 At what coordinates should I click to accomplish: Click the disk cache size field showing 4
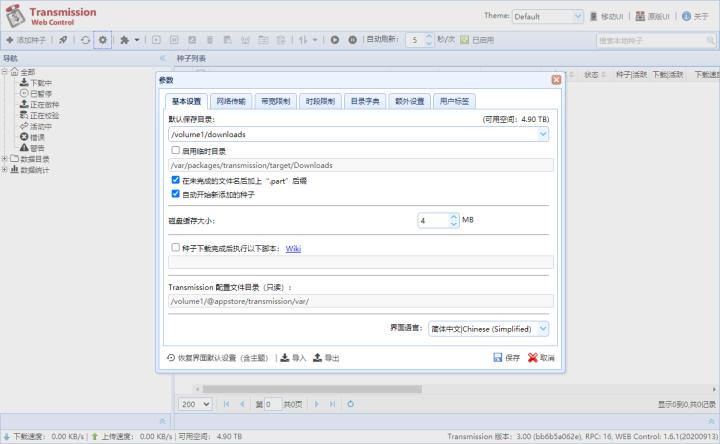433,220
